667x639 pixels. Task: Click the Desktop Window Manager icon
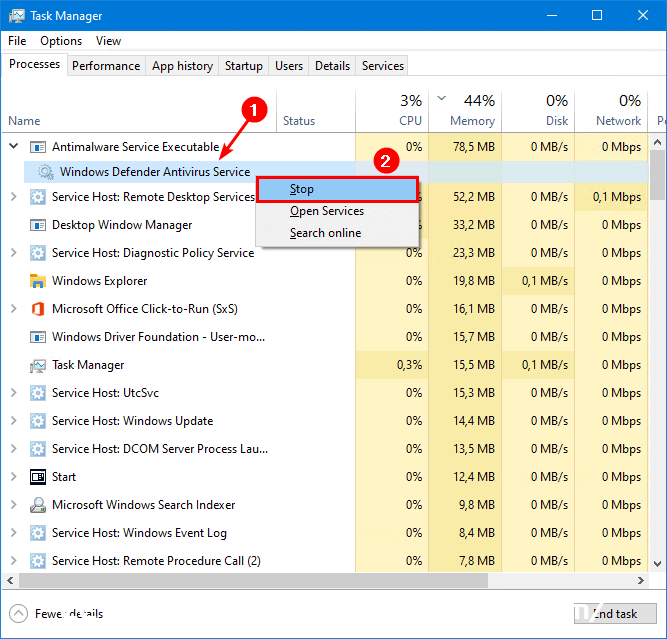tap(38, 225)
